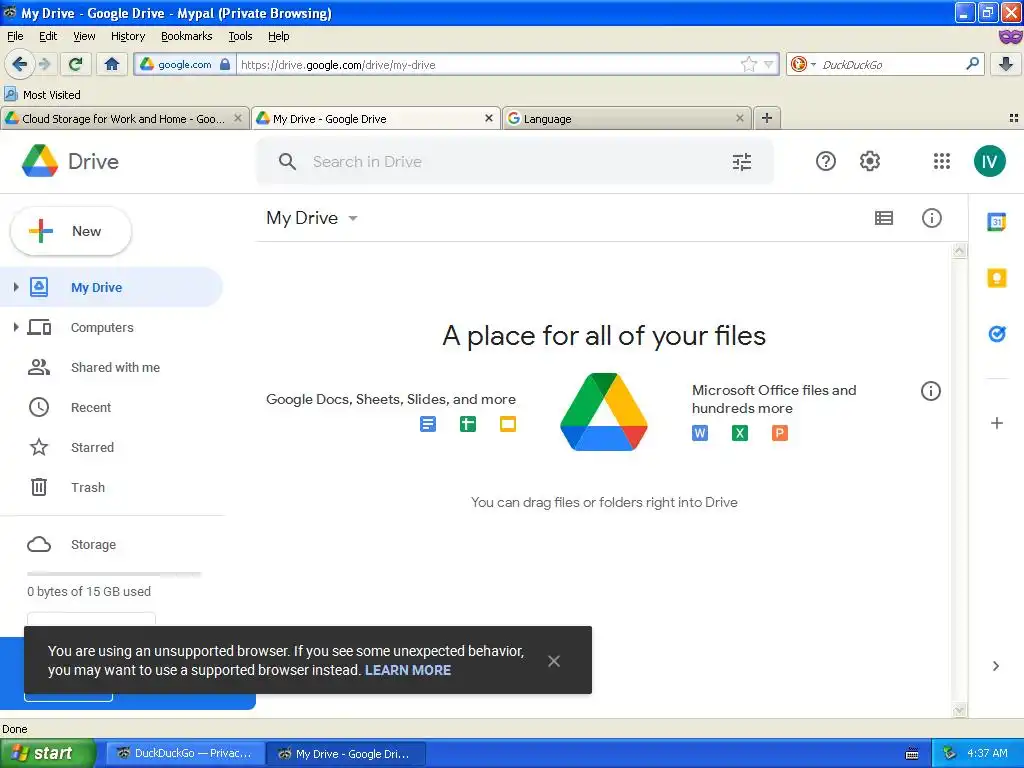Open the File menu
Image resolution: width=1024 pixels, height=768 pixels.
pos(15,36)
